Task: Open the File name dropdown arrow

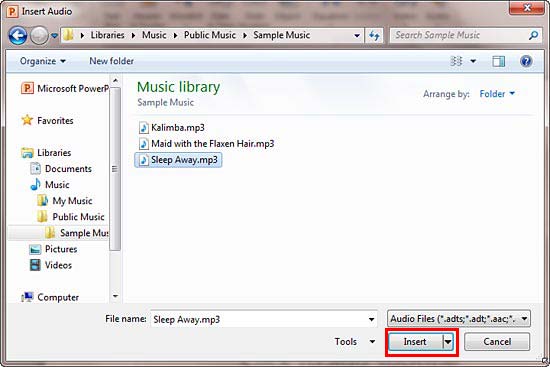Action: (371, 319)
